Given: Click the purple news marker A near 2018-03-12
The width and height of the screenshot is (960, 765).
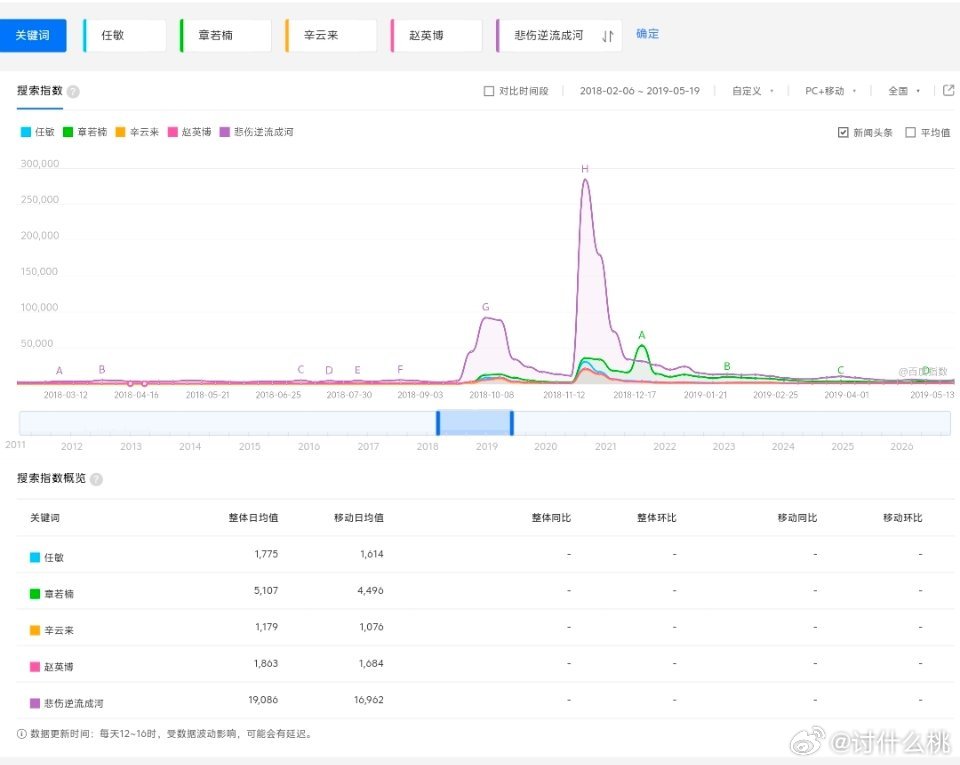Looking at the screenshot, I should click(59, 370).
